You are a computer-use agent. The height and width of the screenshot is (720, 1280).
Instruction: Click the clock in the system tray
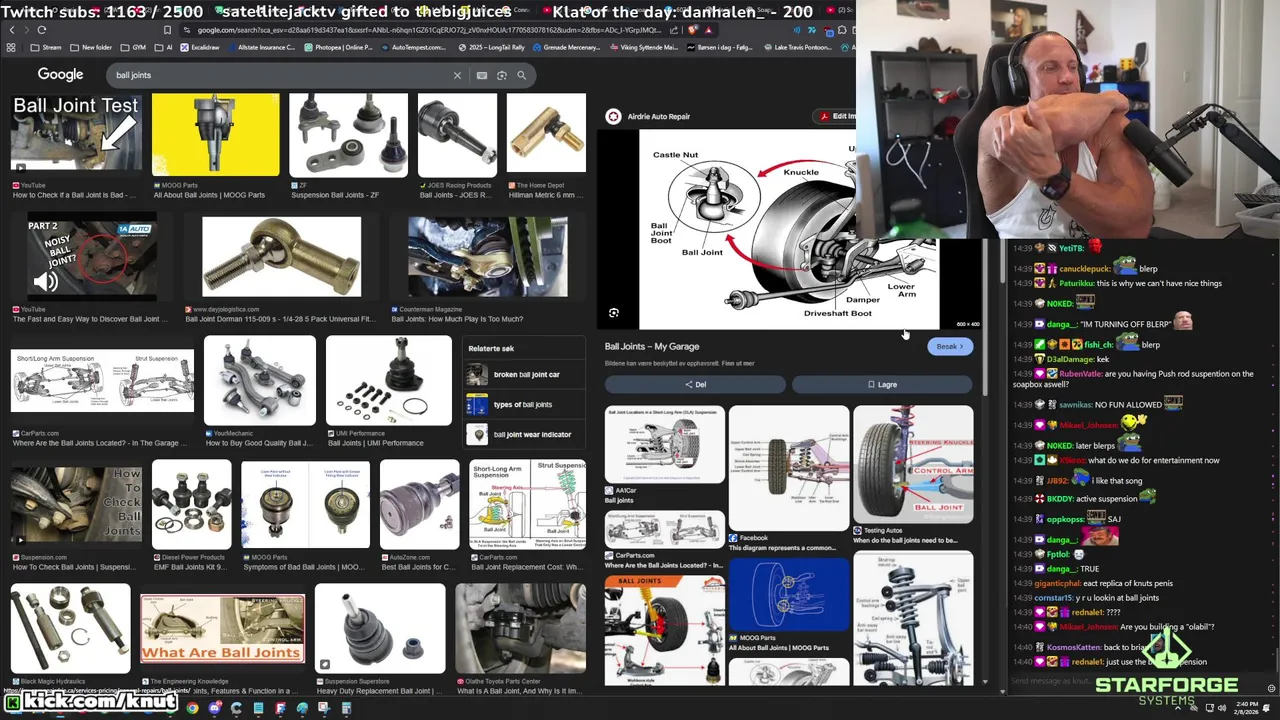pos(1246,708)
